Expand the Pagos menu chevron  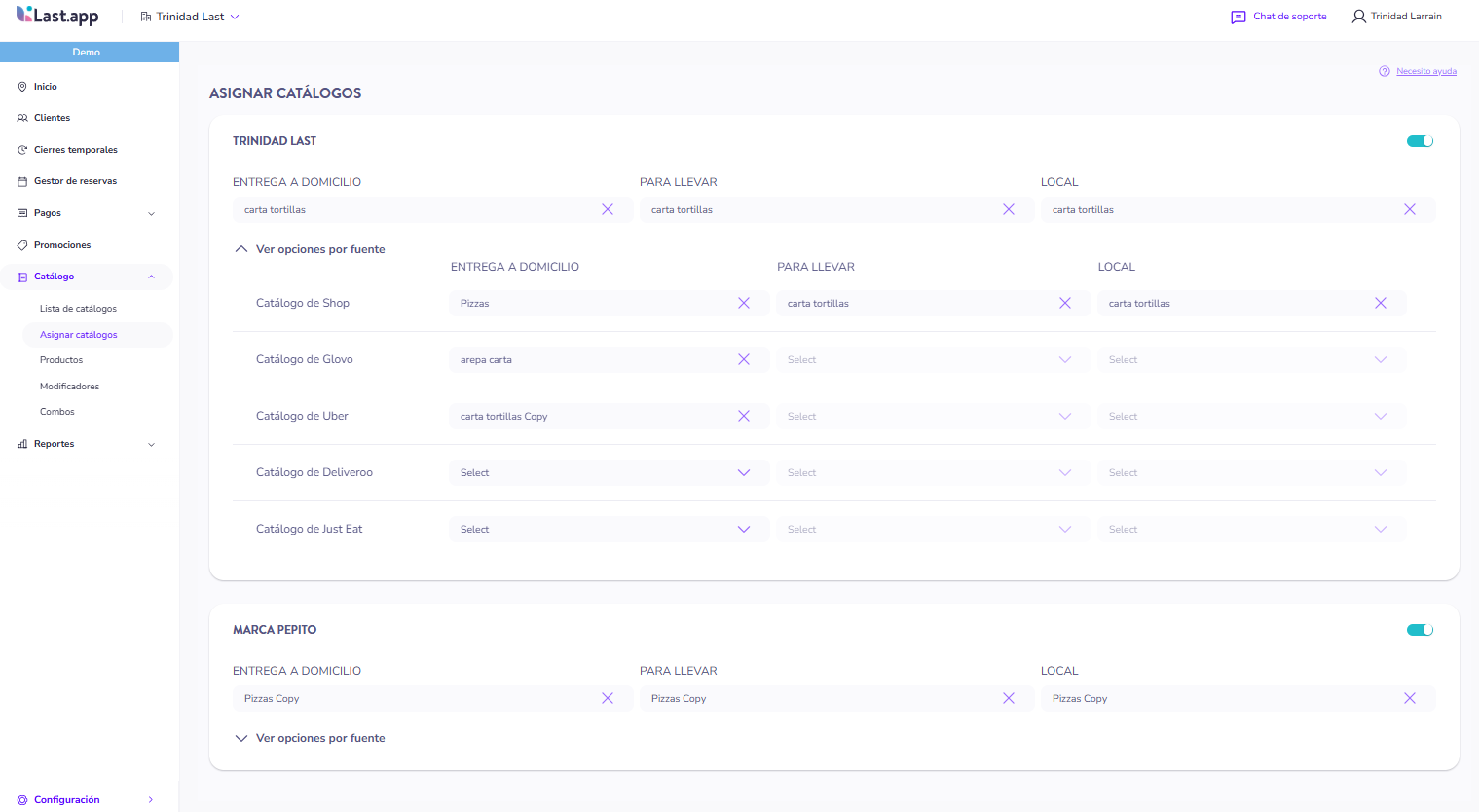151,213
